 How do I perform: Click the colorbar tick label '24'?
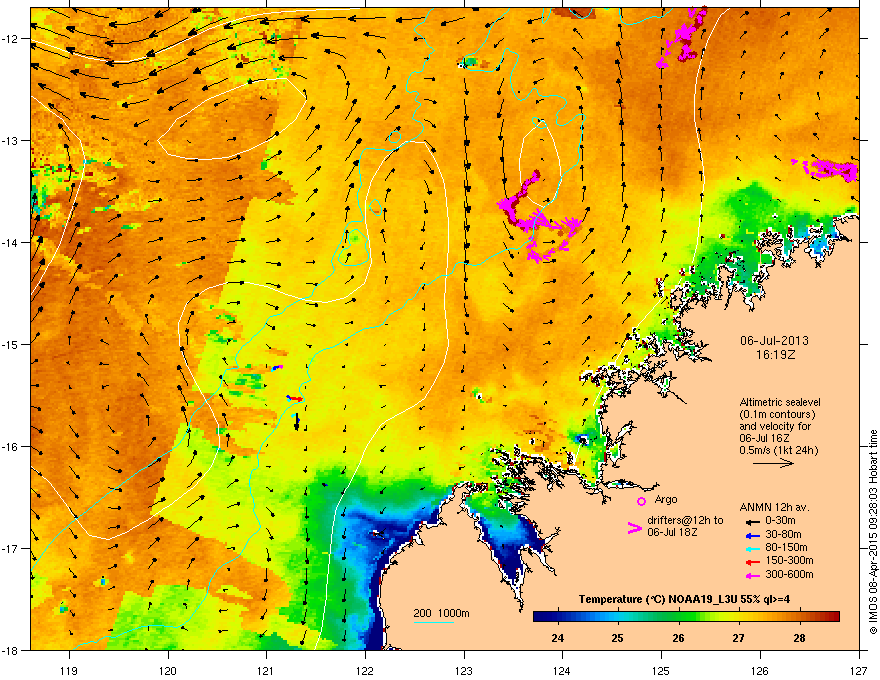coord(557,638)
